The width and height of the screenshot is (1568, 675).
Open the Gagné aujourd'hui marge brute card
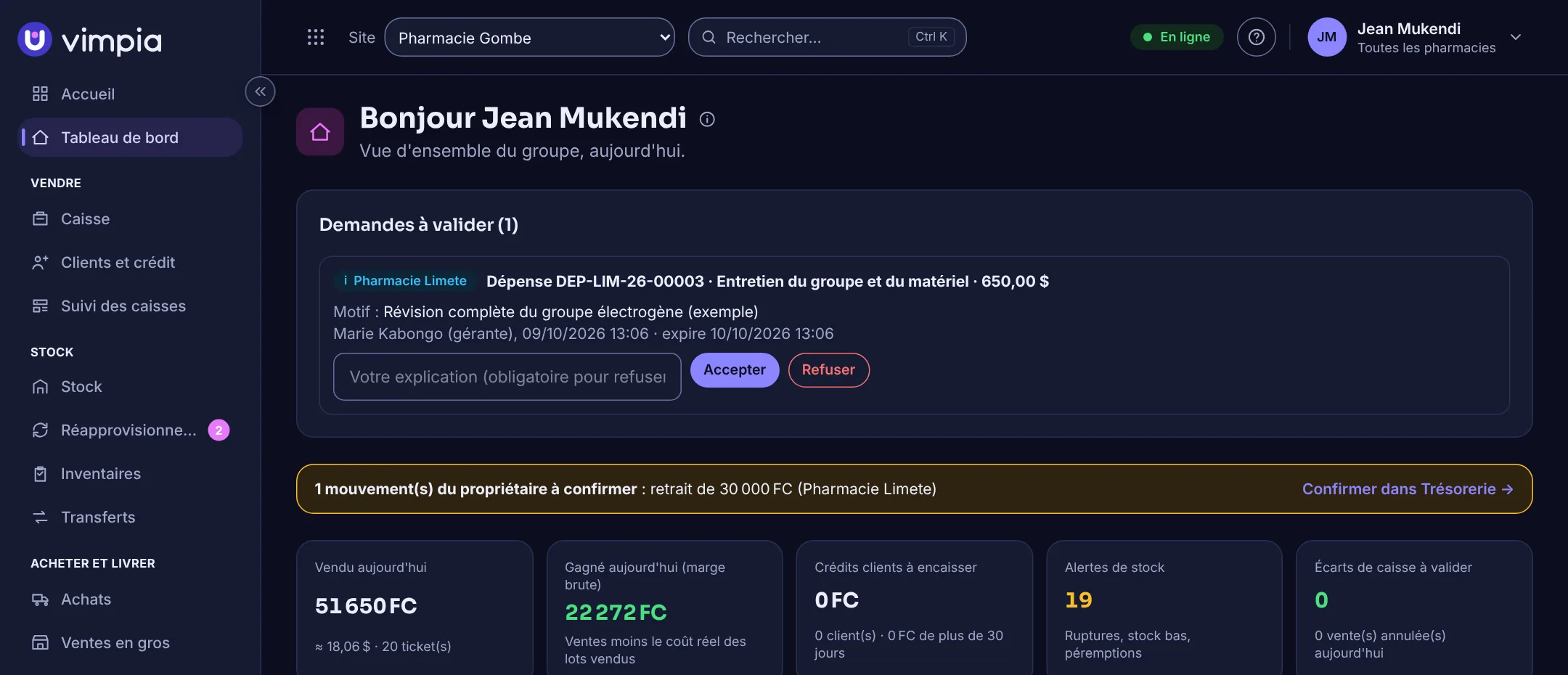point(664,608)
